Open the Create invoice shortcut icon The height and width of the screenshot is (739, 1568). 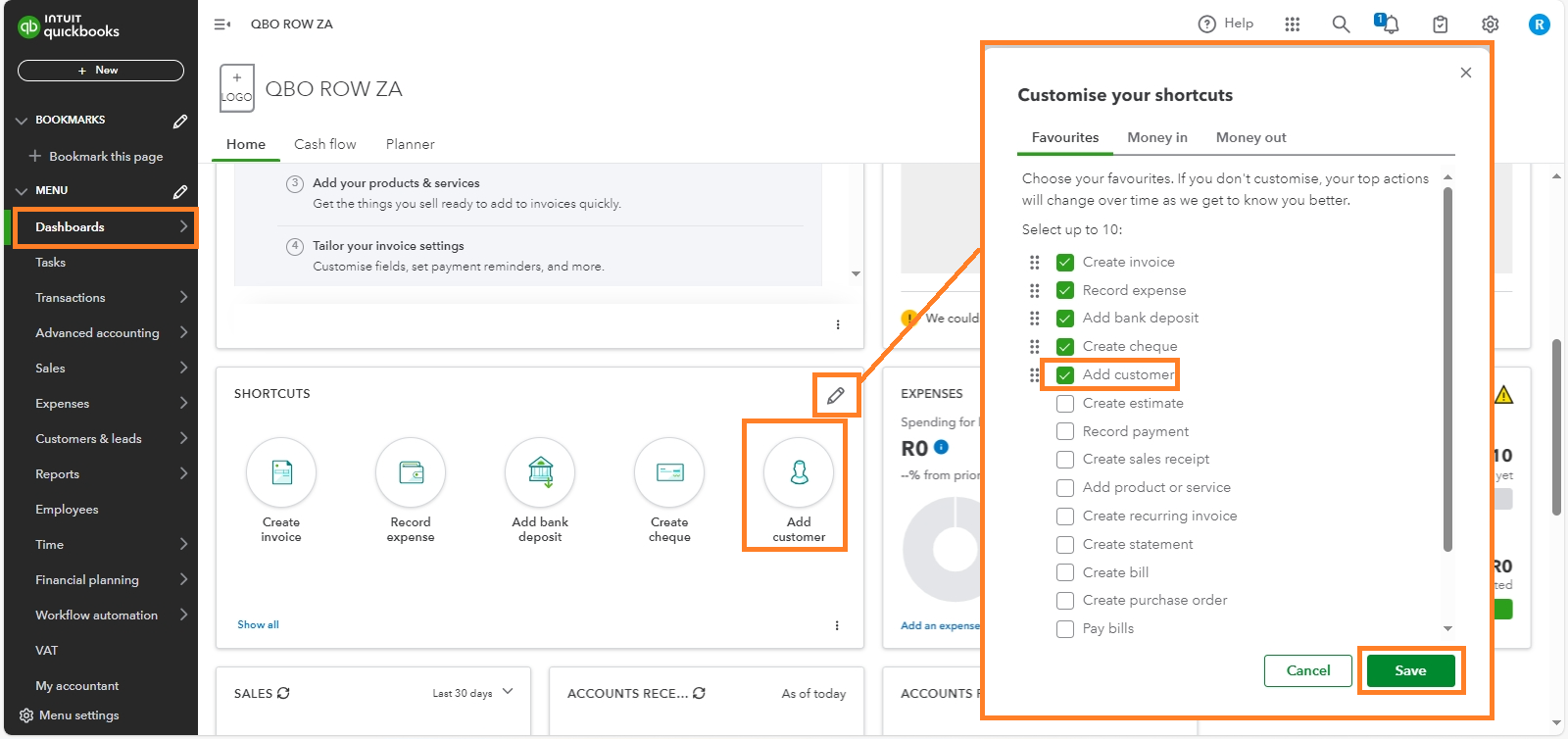tap(281, 472)
